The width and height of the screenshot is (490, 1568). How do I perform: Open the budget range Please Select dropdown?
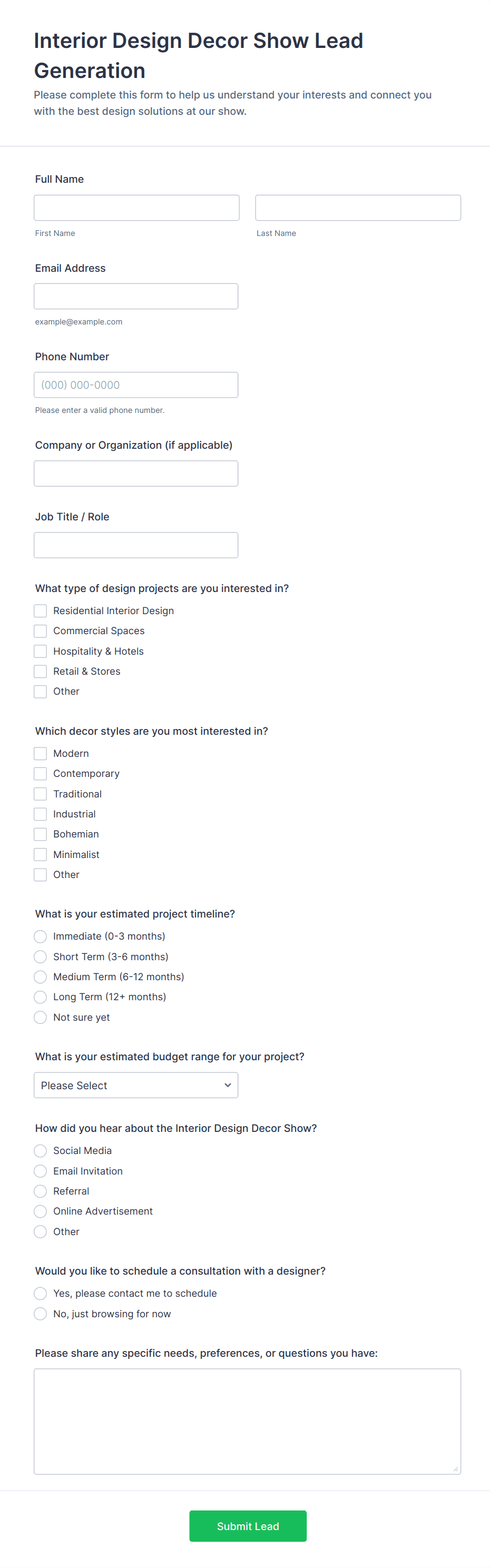(x=136, y=1086)
